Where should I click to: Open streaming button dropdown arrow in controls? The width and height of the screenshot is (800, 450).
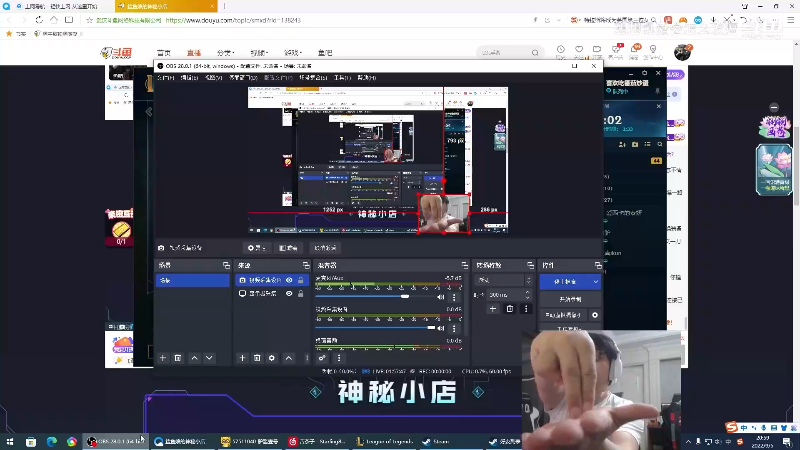point(595,282)
